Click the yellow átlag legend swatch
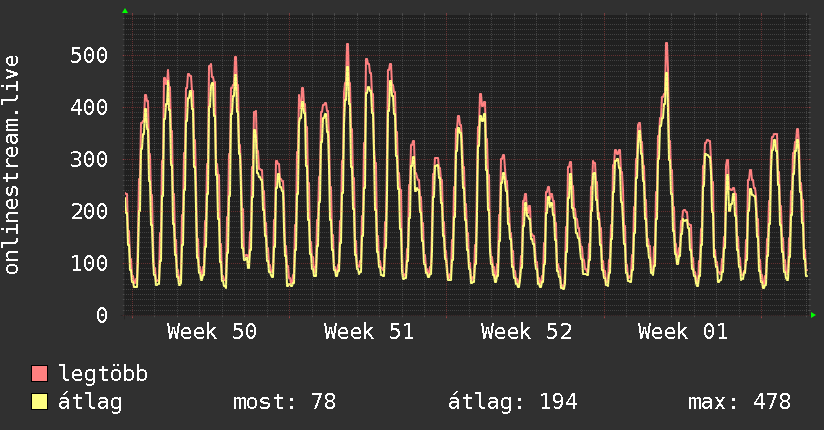Screen dimensions: 824x430 point(39,402)
